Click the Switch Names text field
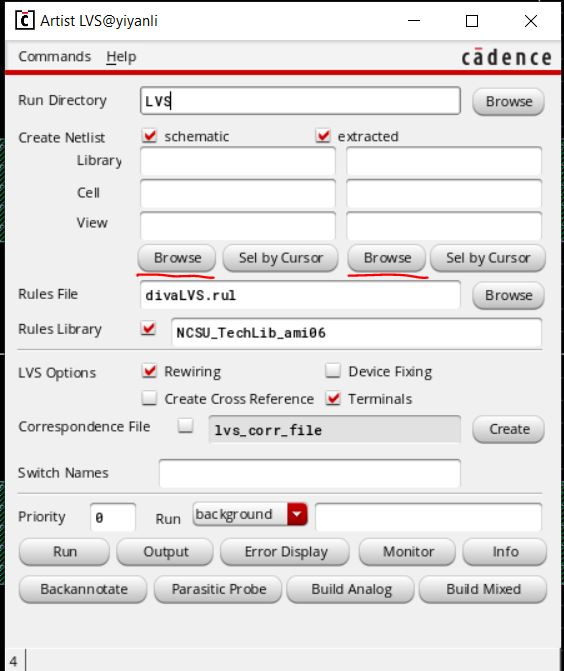Screen dimensions: 564x671 pyautogui.click(x=310, y=473)
